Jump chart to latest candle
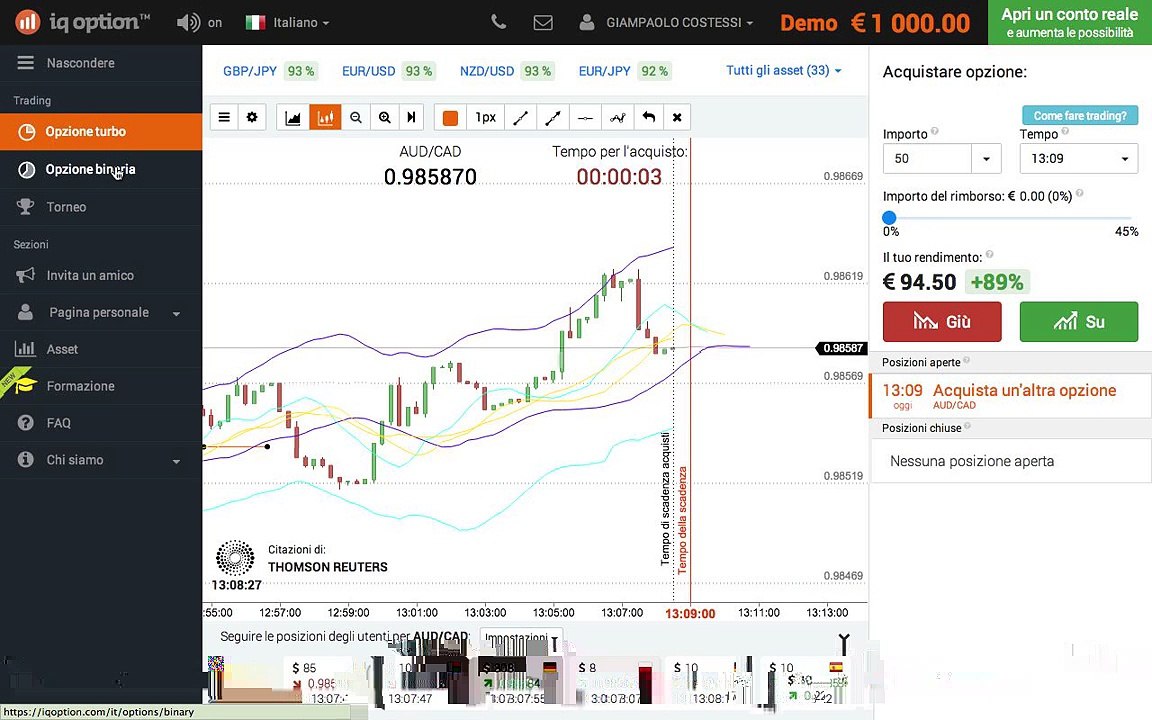The height and width of the screenshot is (720, 1152). point(411,118)
